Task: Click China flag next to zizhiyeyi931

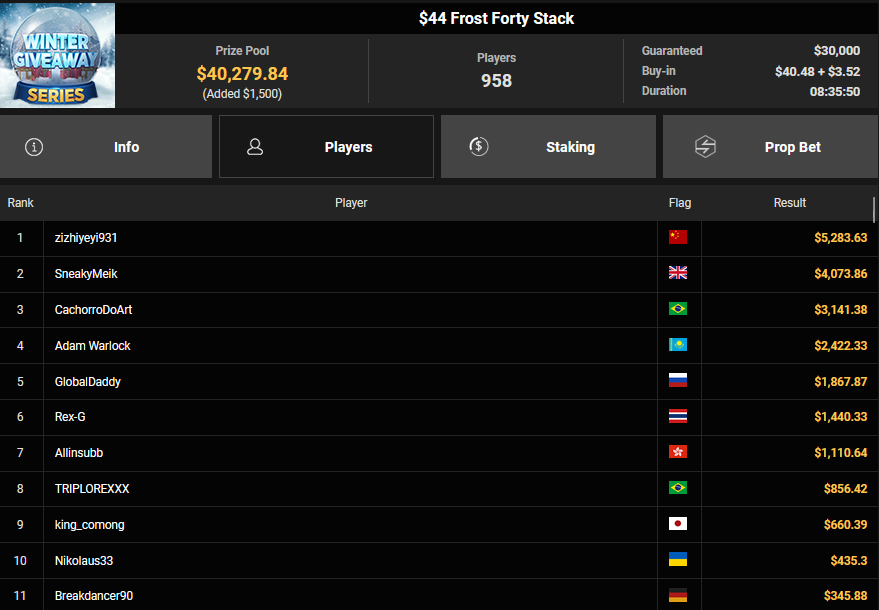Action: pos(678,238)
